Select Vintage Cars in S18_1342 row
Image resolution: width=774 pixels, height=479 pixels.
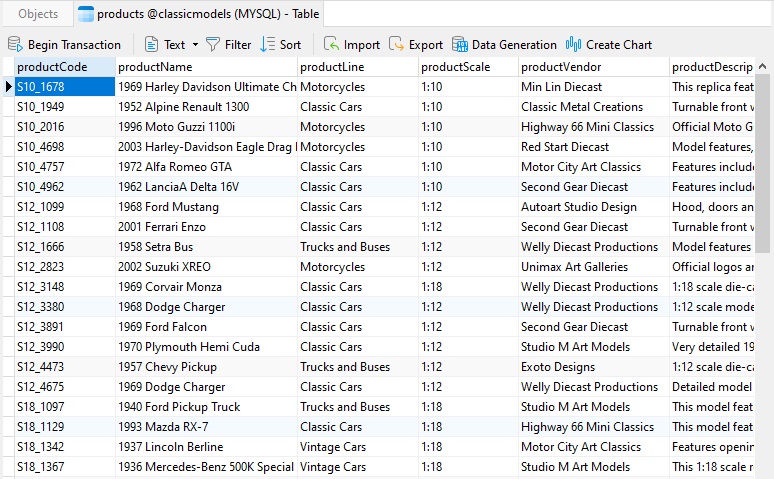click(x=358, y=447)
